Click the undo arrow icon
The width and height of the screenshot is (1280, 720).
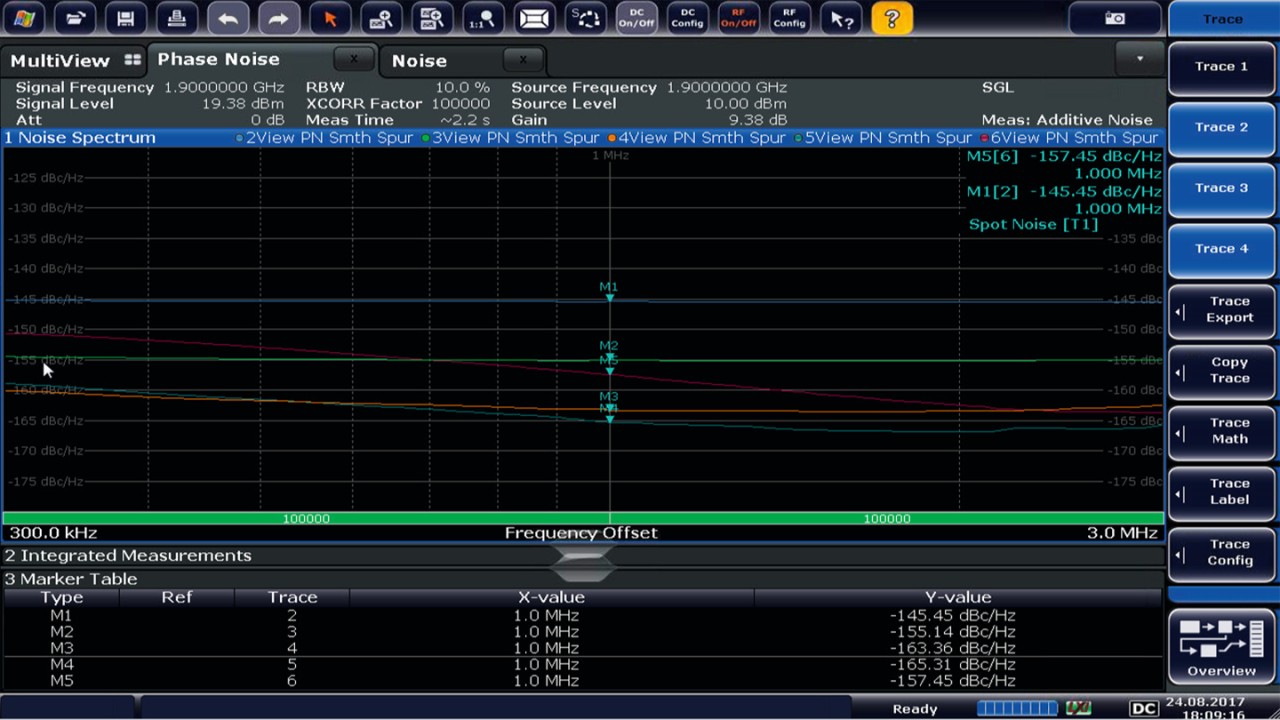[x=228, y=18]
